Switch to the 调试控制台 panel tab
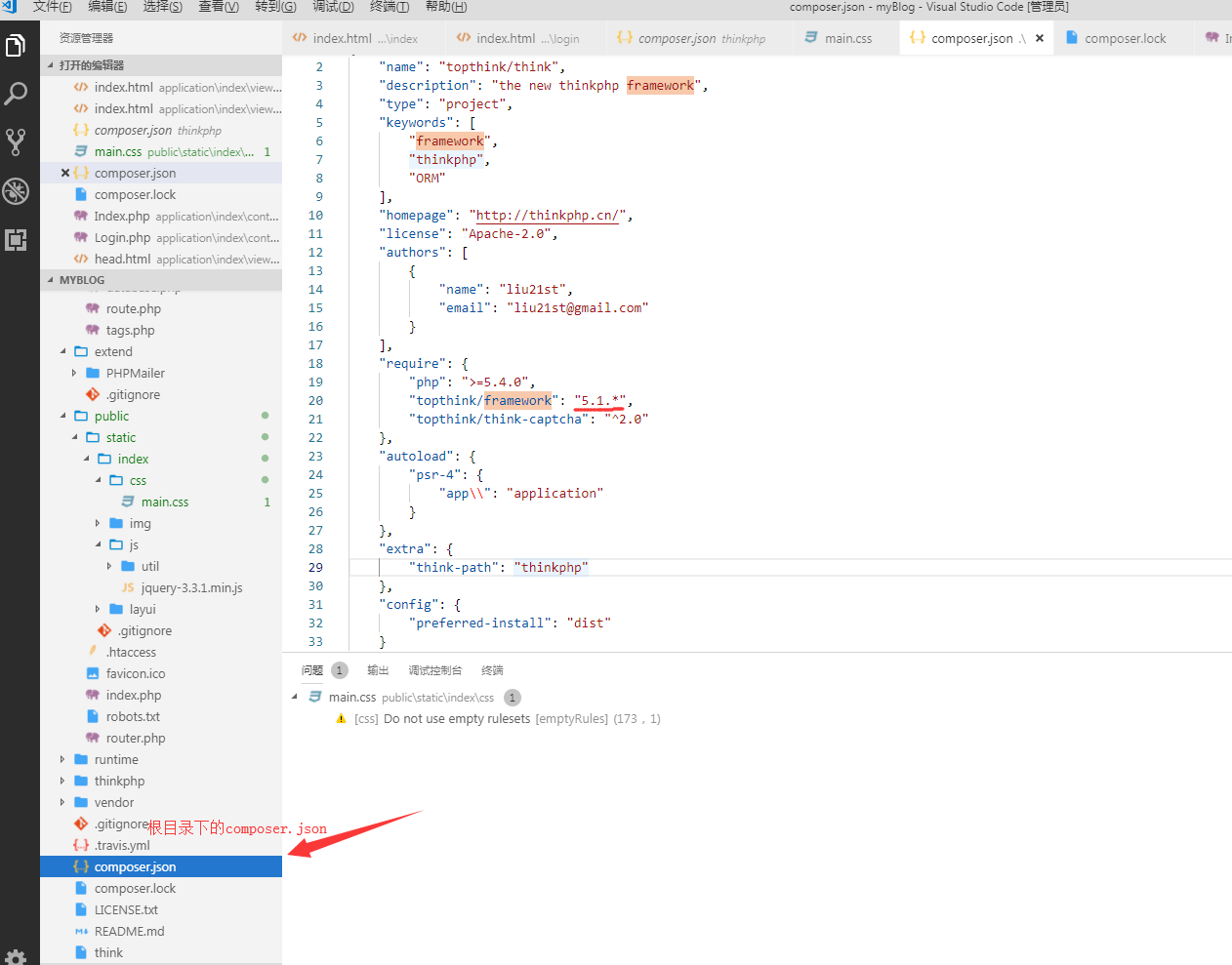This screenshot has height=965, width=1232. click(x=435, y=670)
